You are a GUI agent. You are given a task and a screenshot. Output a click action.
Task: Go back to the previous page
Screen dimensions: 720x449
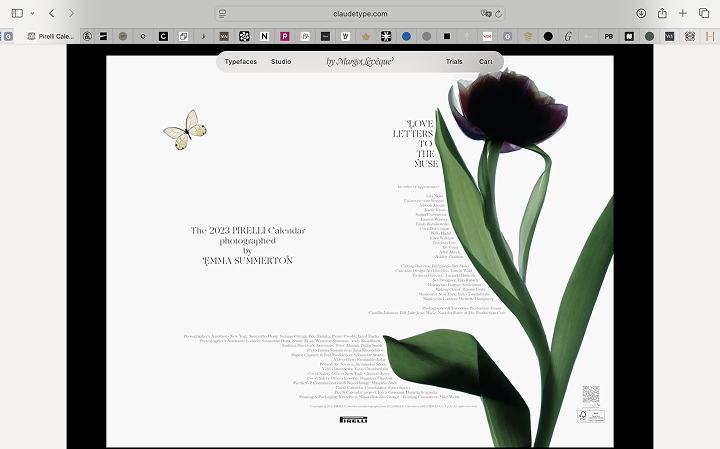coord(52,13)
